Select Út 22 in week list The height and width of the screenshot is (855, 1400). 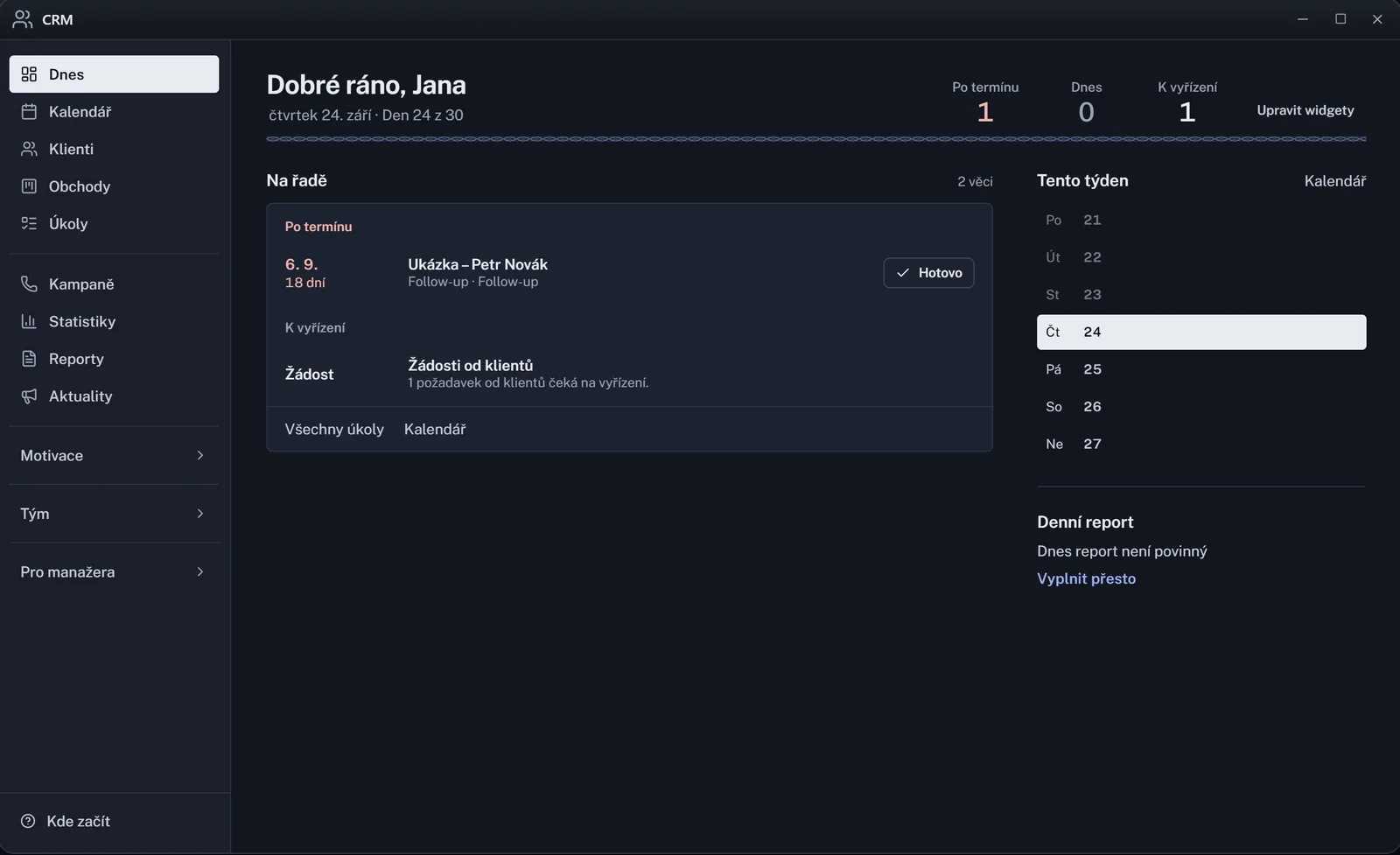pos(1201,257)
